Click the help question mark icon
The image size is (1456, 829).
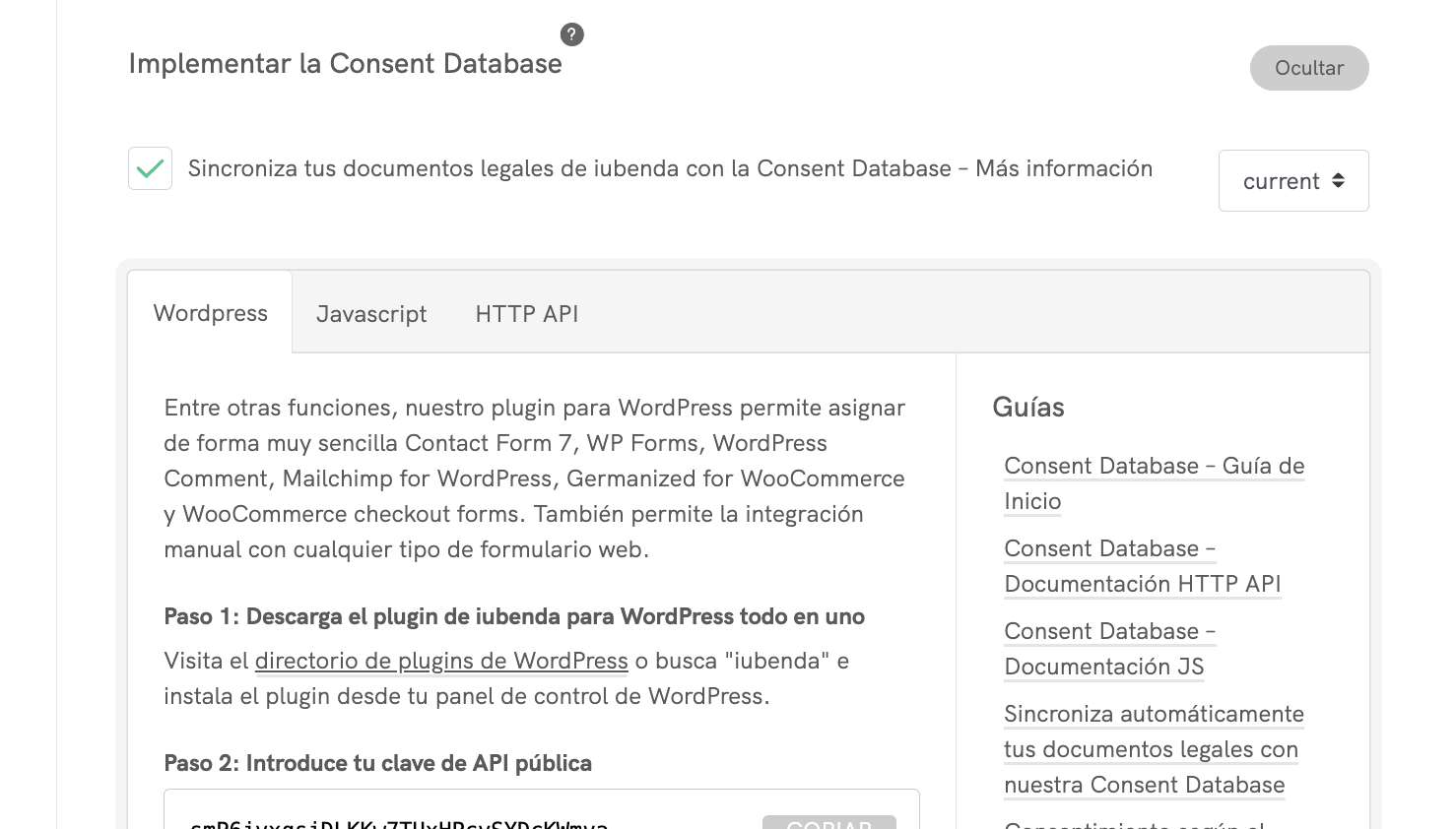click(x=572, y=34)
